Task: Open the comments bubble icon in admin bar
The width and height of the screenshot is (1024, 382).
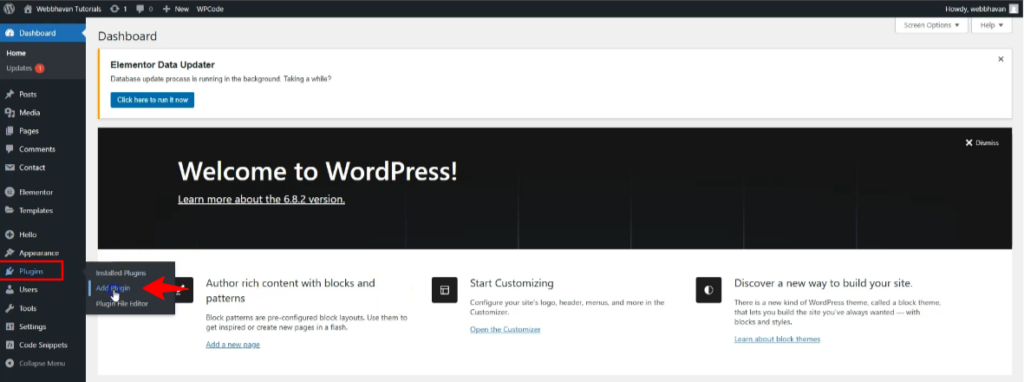Action: coord(140,9)
